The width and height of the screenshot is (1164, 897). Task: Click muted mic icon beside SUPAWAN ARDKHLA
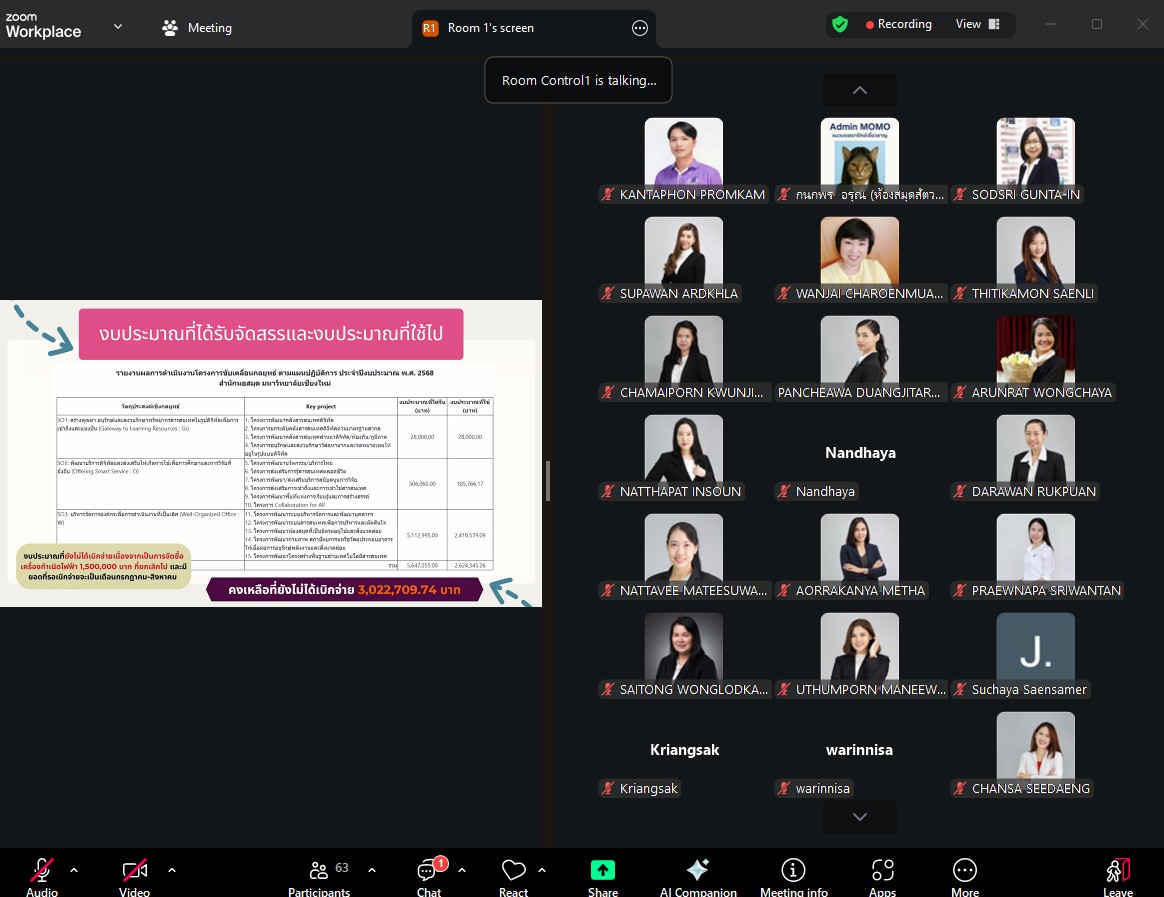(608, 293)
